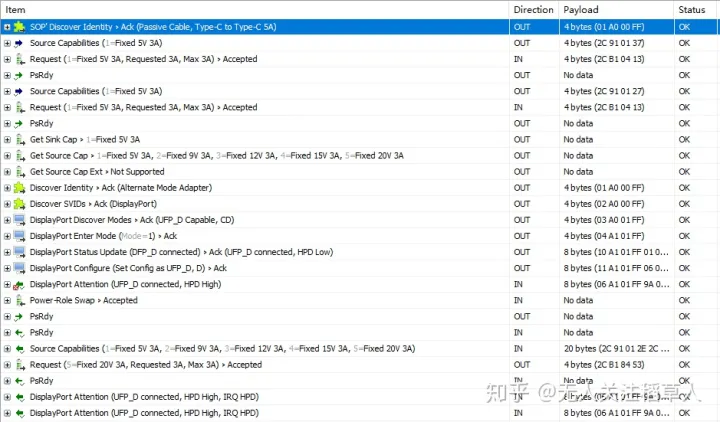Click payload "8 bytes (11 A1 01 FF 06 0..."

point(616,268)
